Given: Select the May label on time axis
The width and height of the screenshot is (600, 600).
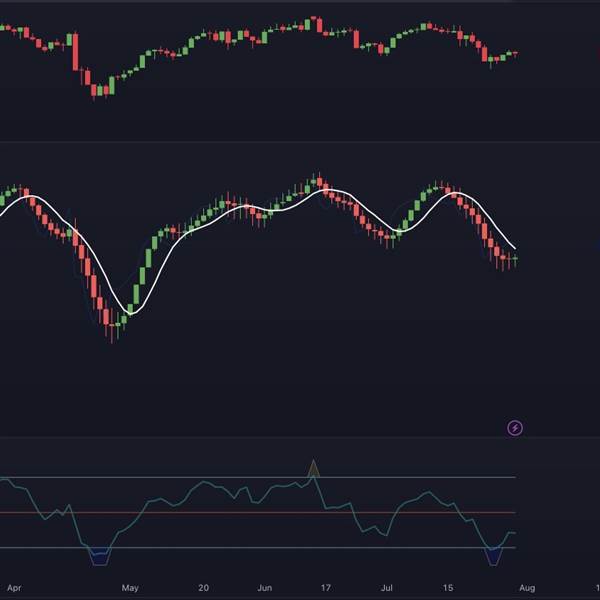Looking at the screenshot, I should 130,588.
